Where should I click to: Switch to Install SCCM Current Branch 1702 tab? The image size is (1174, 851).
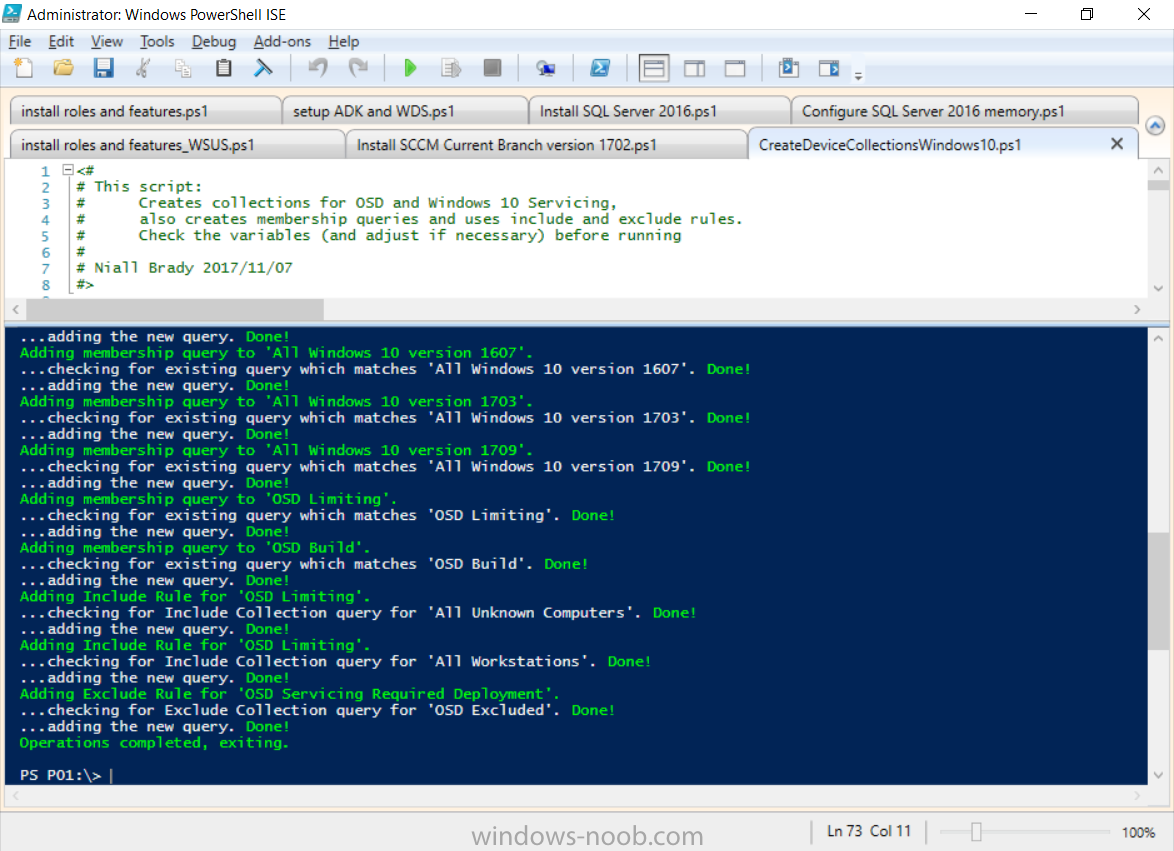tap(547, 144)
